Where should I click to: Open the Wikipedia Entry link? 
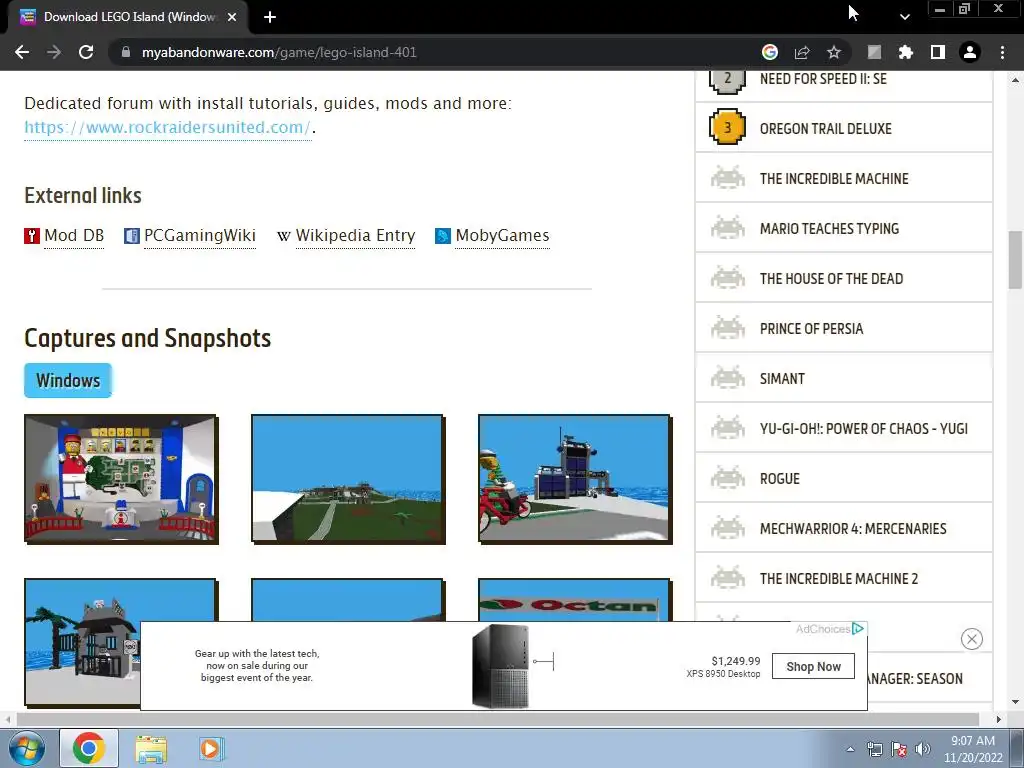[x=355, y=235]
